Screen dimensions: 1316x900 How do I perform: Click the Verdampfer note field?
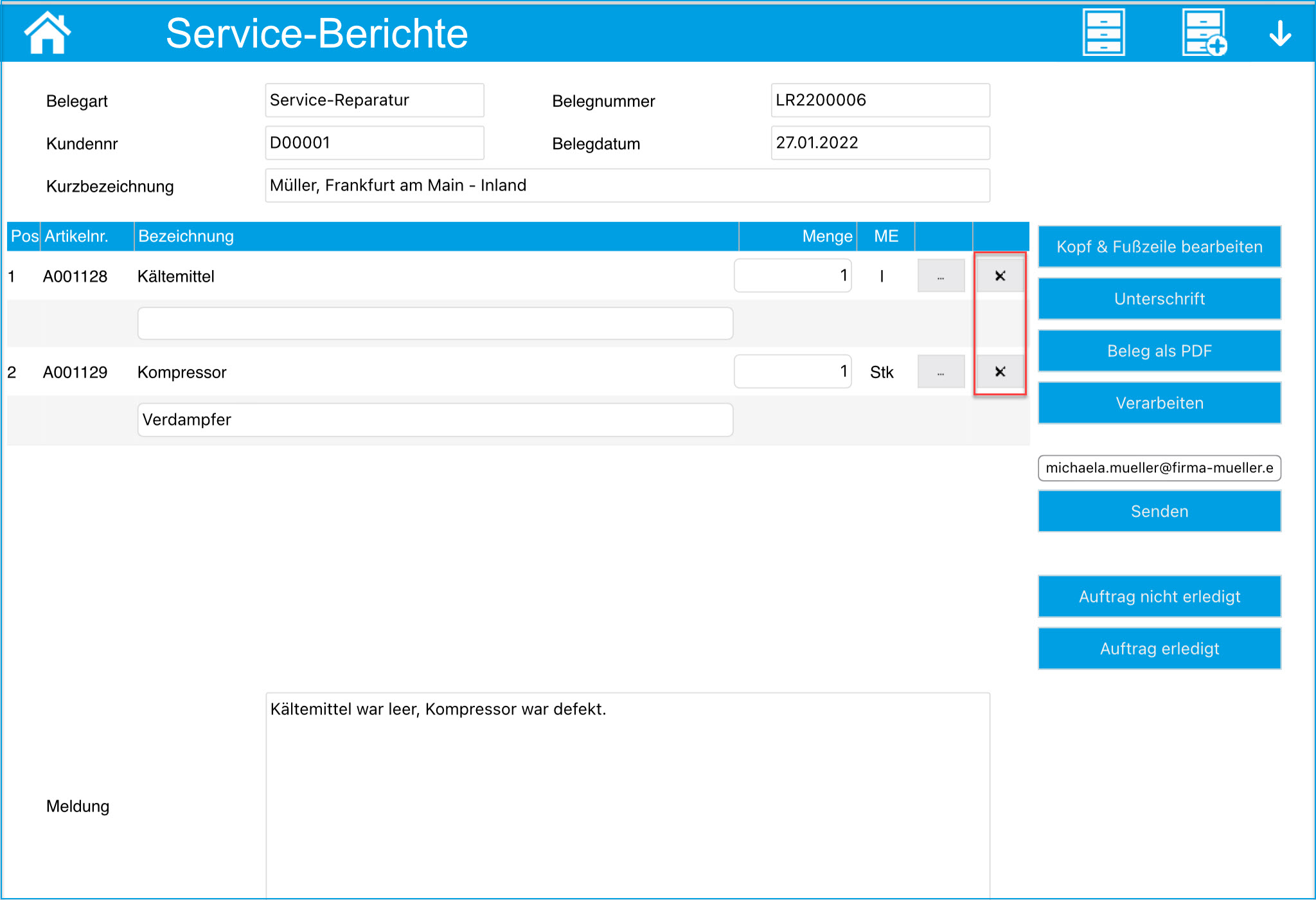coord(435,420)
